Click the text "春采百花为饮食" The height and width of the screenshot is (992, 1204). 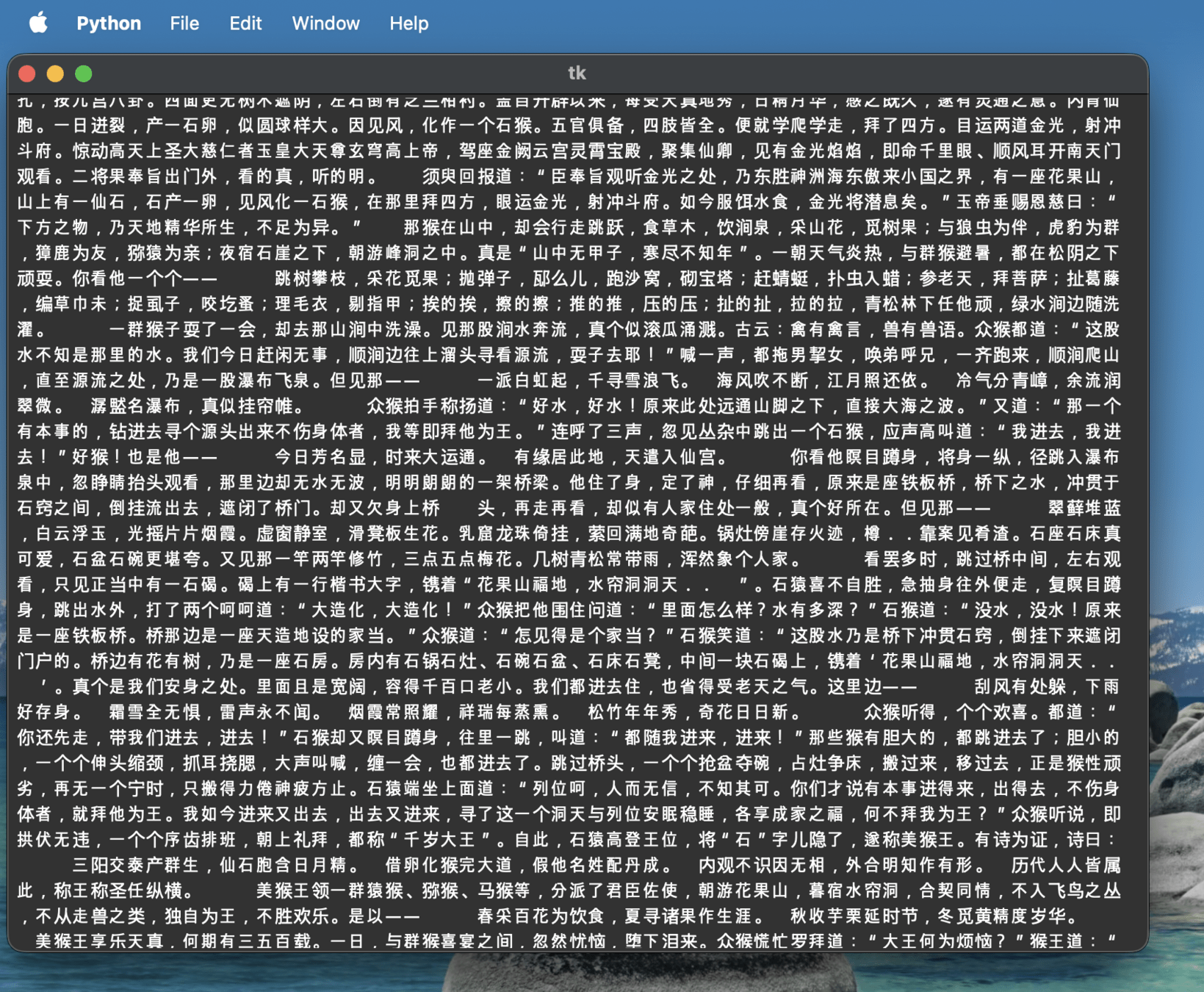541,916
